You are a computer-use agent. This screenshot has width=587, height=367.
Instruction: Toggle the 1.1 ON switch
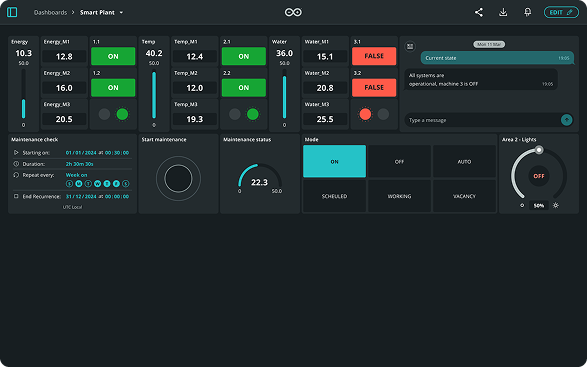(x=113, y=56)
